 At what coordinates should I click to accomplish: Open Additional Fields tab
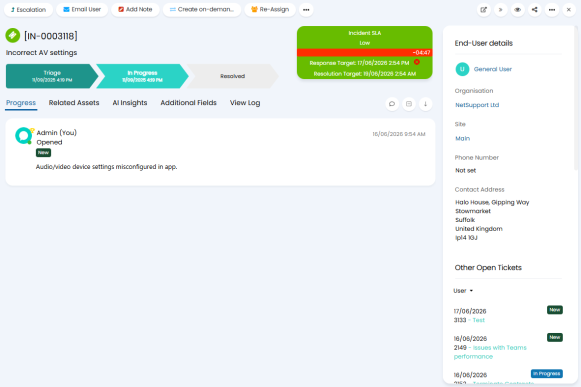[188, 103]
